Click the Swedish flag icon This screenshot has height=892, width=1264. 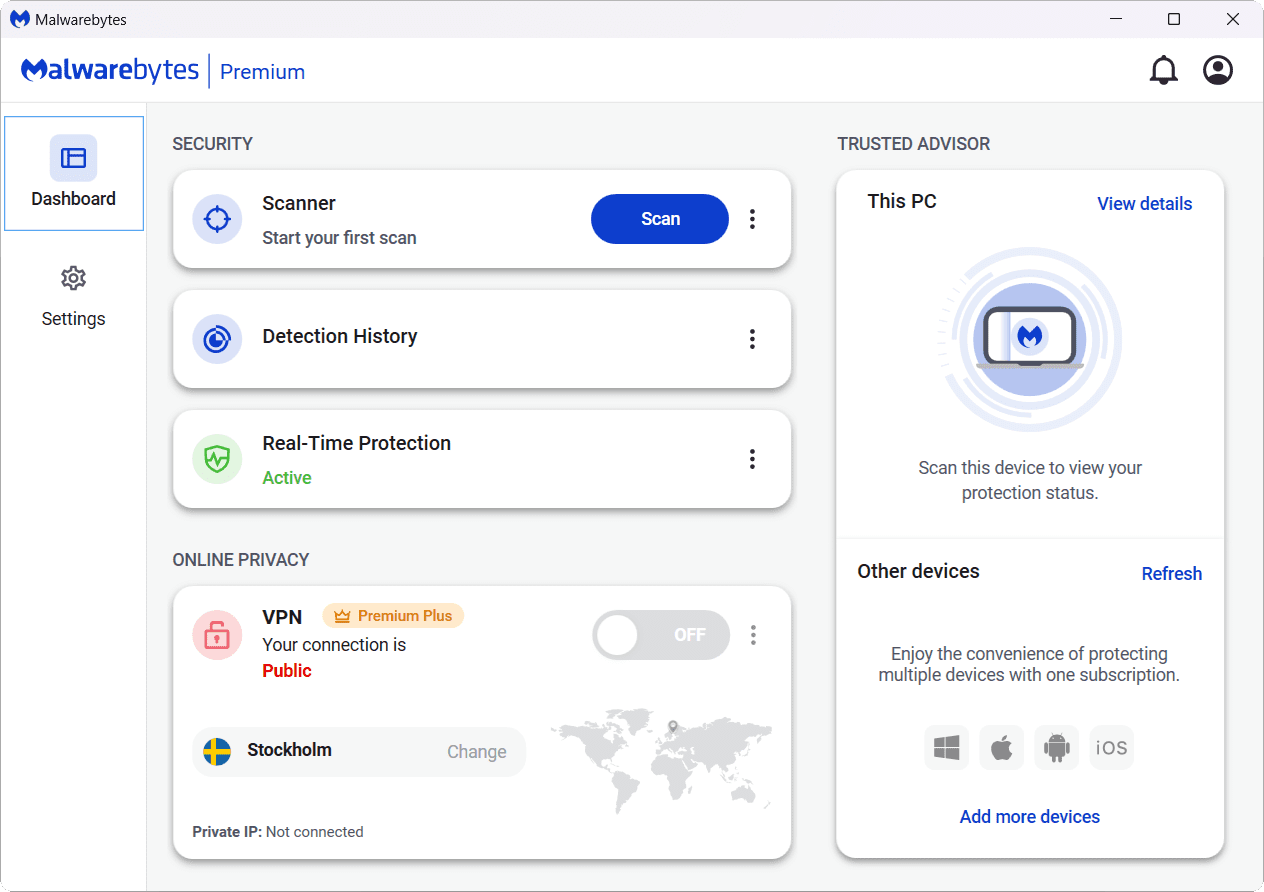(217, 751)
